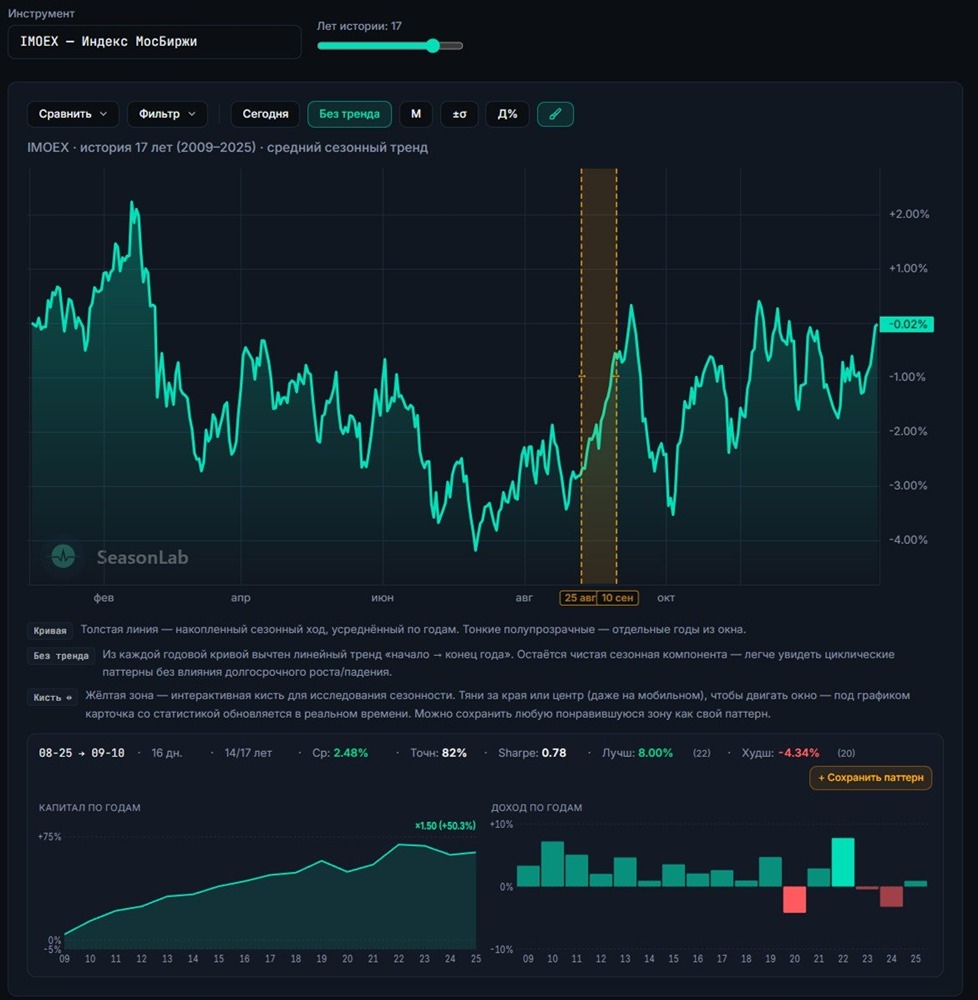Click the ×1.50 (+50.3%) capital label
Screen dimensions: 978x1000
pyautogui.click(x=445, y=825)
